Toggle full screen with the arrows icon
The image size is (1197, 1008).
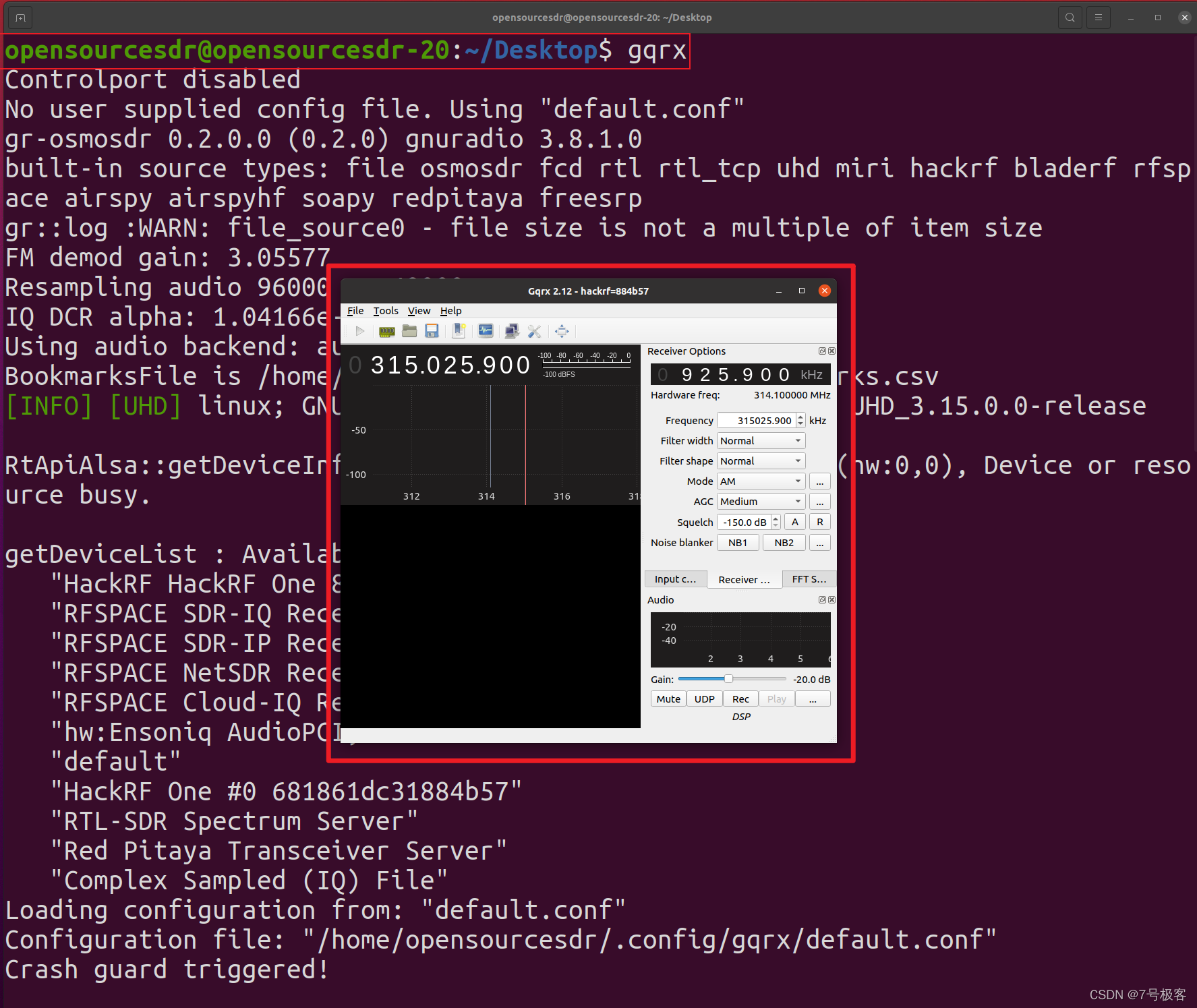tap(562, 331)
